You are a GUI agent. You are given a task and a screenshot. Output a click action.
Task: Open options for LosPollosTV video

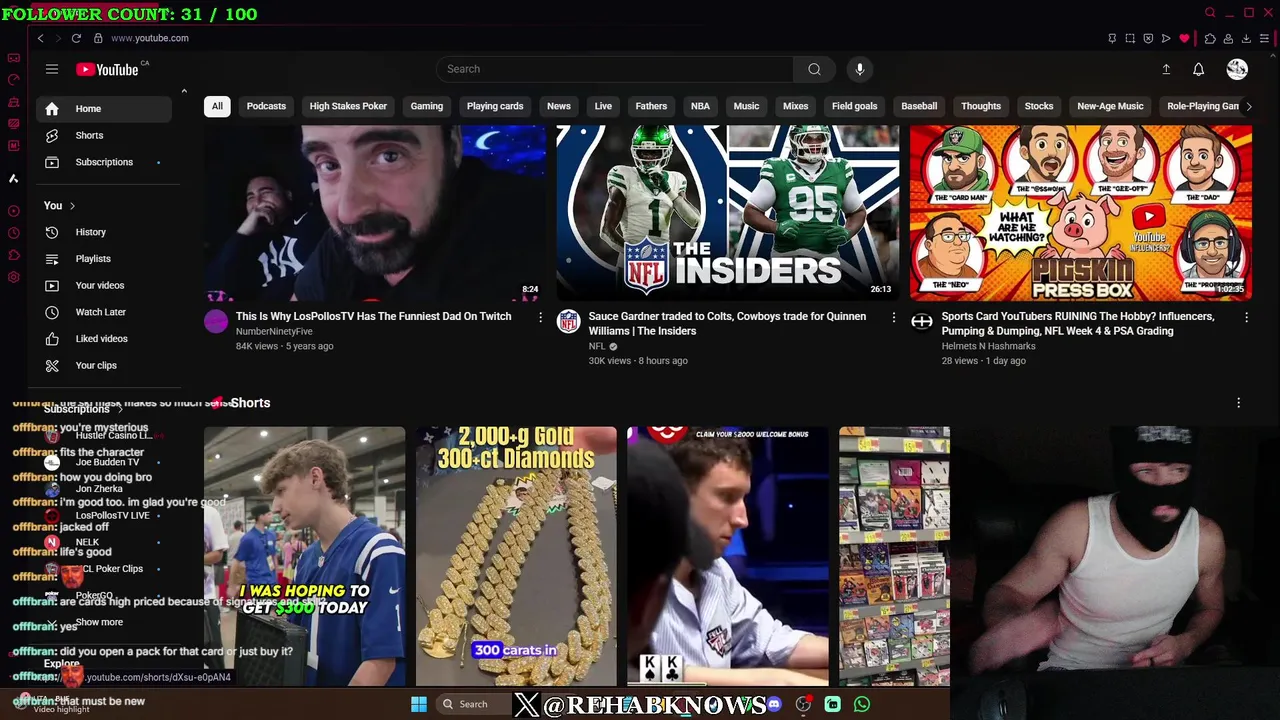click(x=540, y=317)
